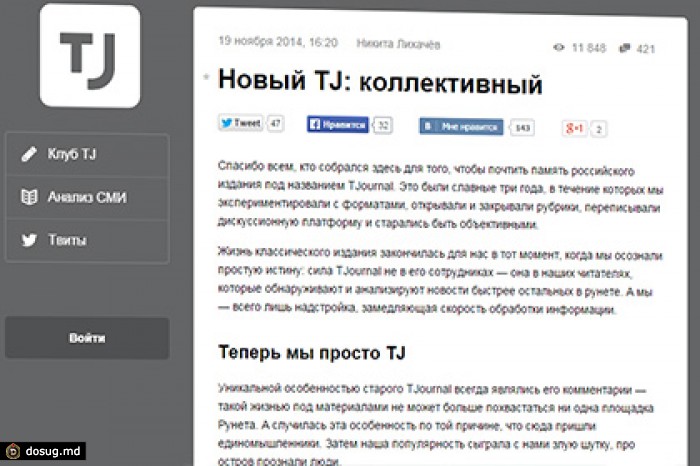700x466 pixels.
Task: Click the paragraph starting Спасибо всем
Action: [441, 195]
